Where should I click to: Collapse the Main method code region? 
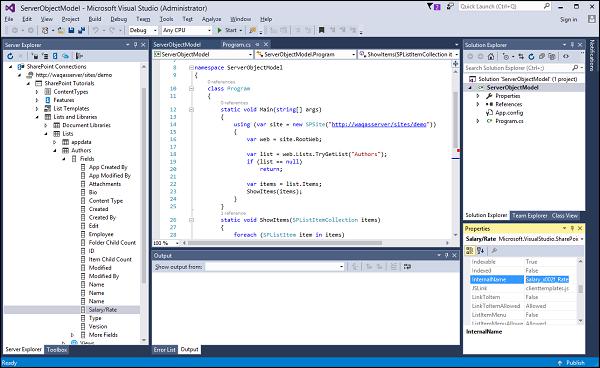(x=191, y=109)
